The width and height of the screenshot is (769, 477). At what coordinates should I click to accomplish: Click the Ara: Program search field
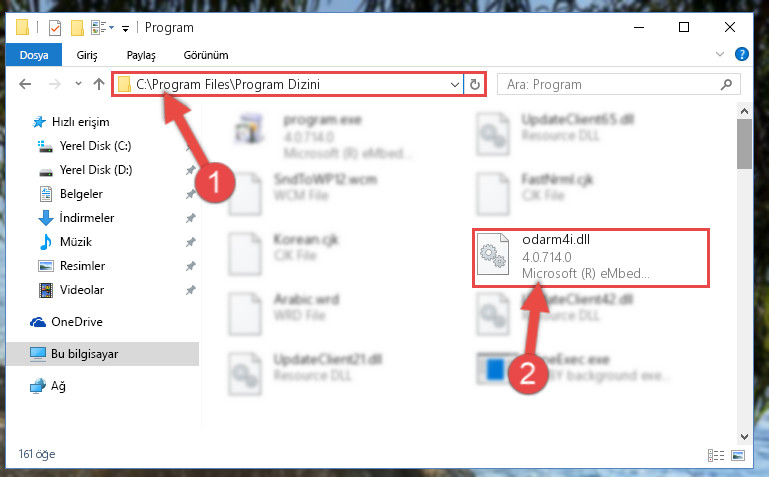[x=618, y=84]
